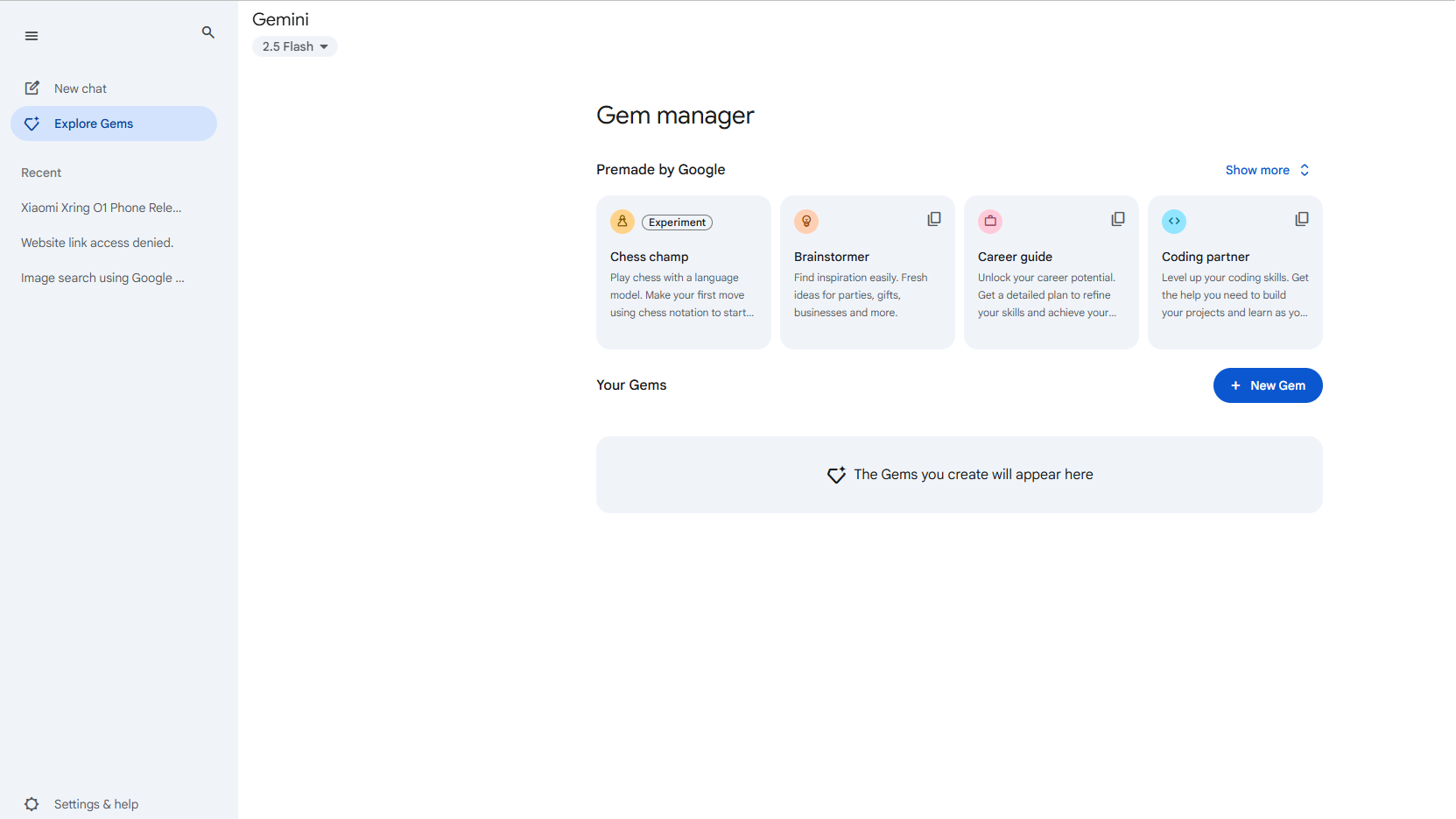Viewport: 1456px width, 819px height.
Task: Open the hamburger main menu icon
Action: click(32, 36)
